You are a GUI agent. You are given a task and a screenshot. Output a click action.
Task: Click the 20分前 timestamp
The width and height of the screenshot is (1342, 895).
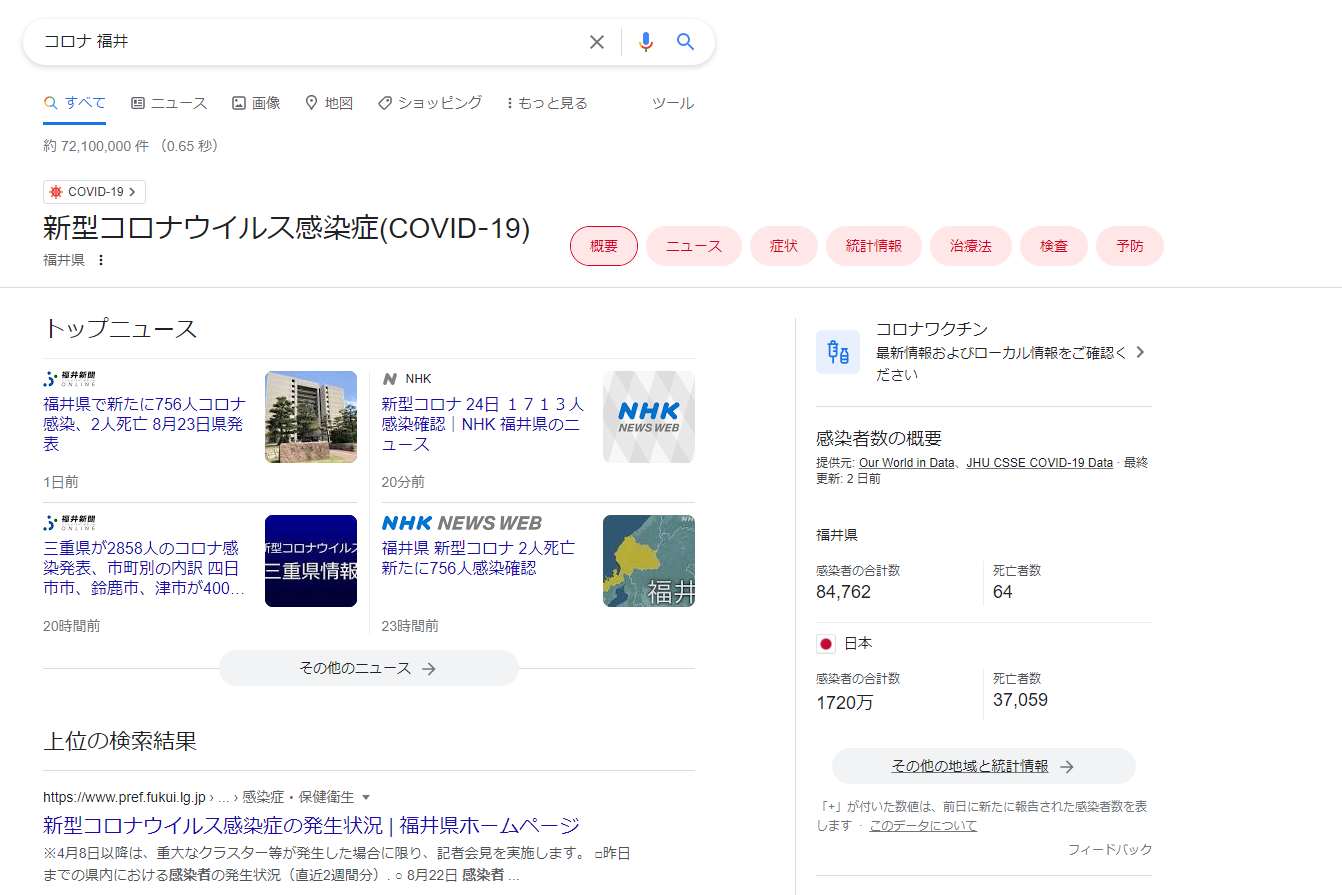pyautogui.click(x=403, y=482)
